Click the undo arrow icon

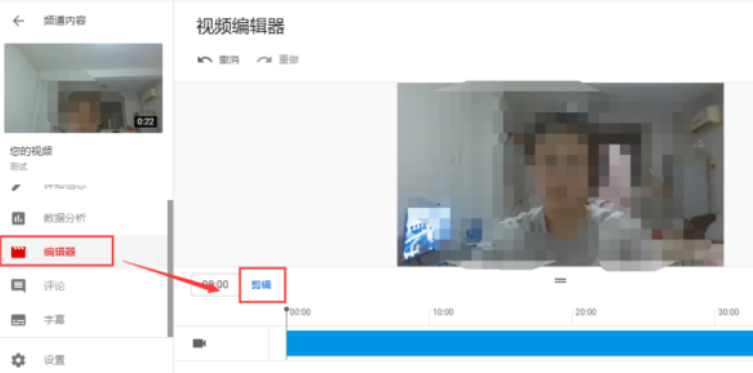click(205, 60)
